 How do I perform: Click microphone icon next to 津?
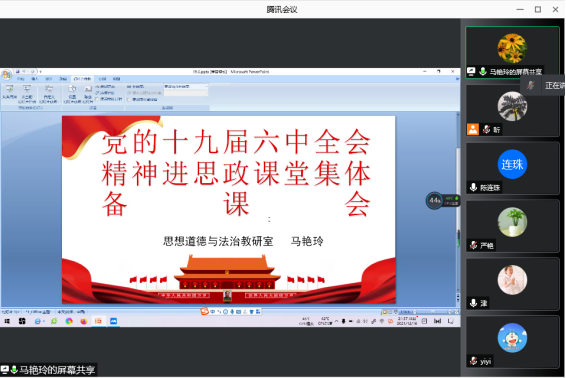(x=473, y=303)
